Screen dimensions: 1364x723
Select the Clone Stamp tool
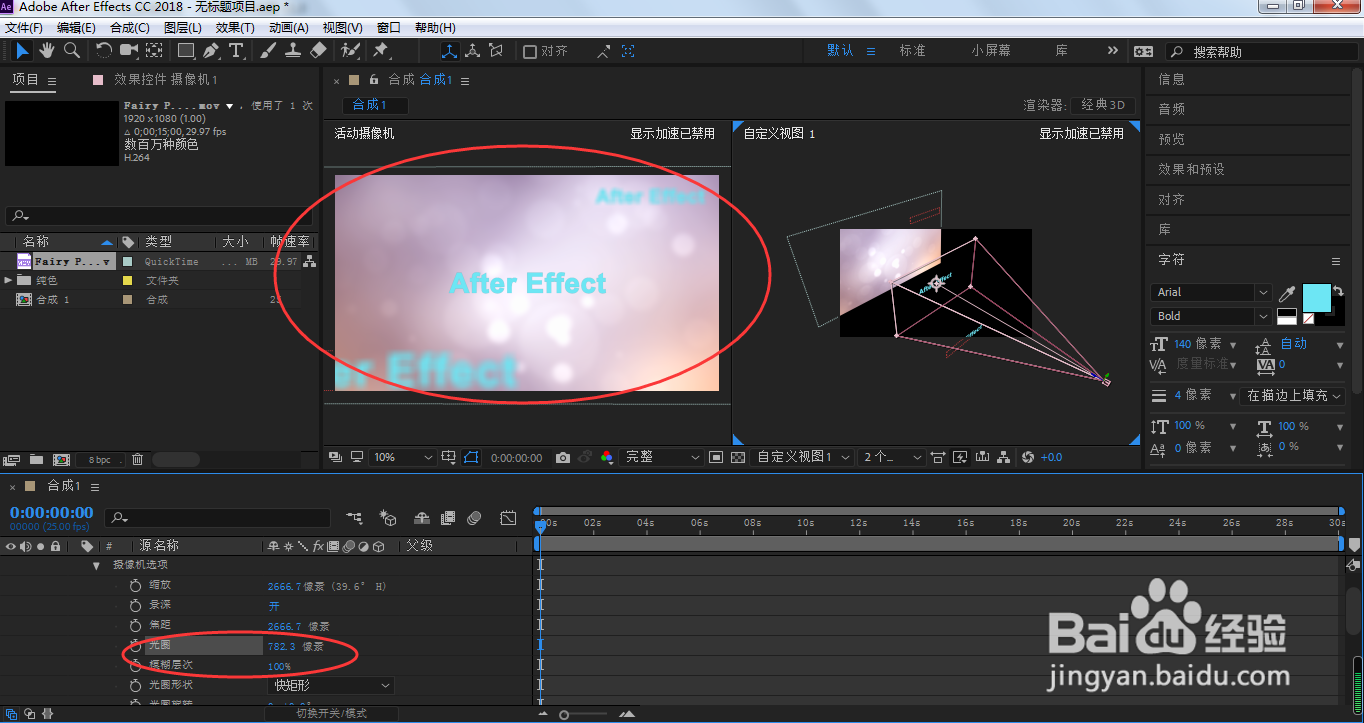(x=293, y=50)
